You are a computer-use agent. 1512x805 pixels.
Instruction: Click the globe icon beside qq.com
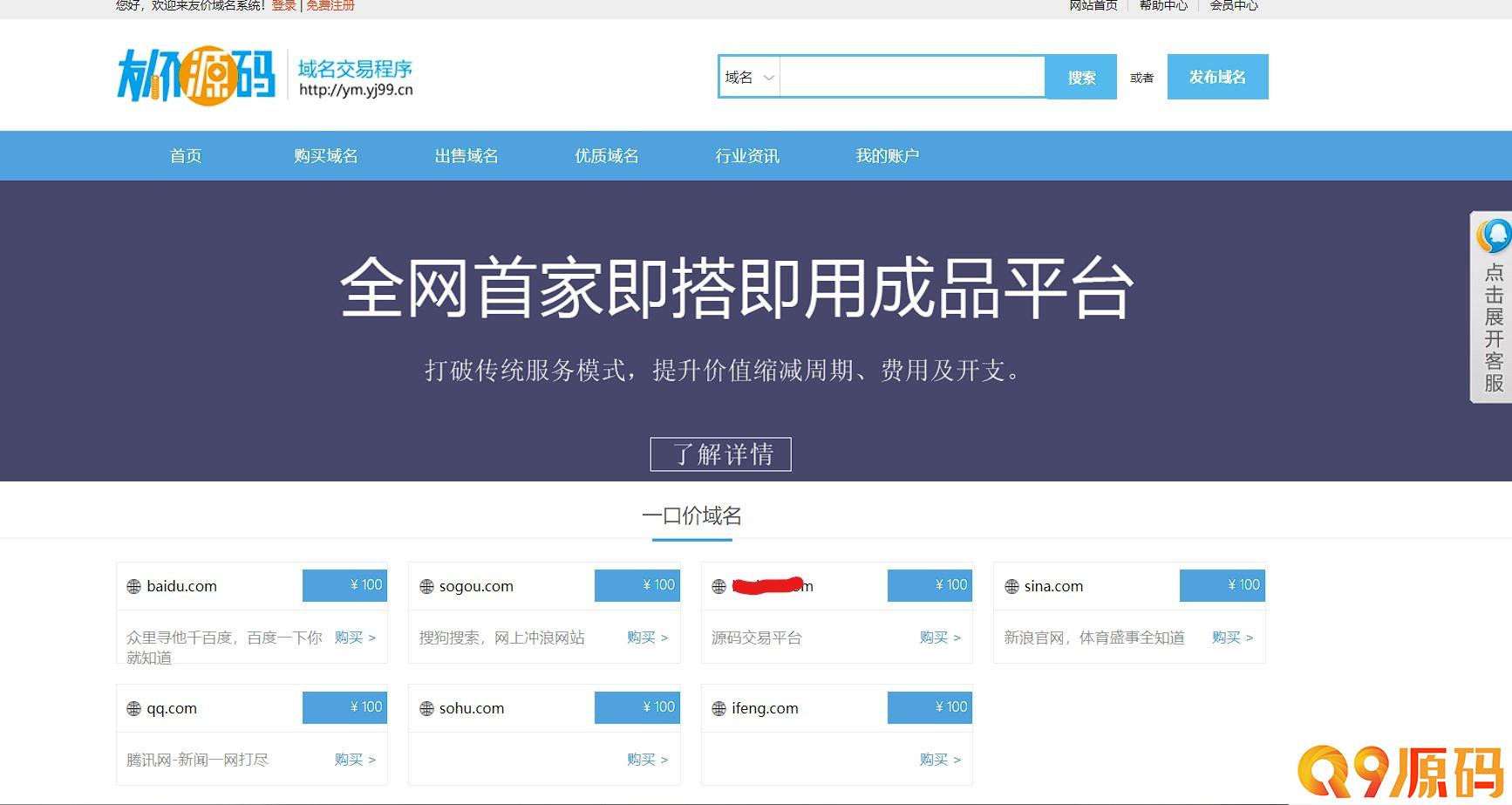[133, 709]
